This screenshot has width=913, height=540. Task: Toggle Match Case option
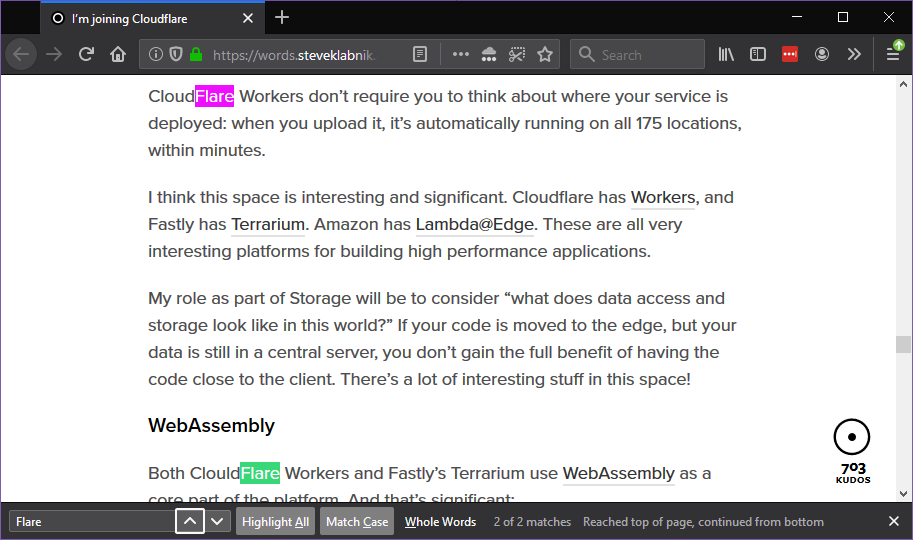357,521
